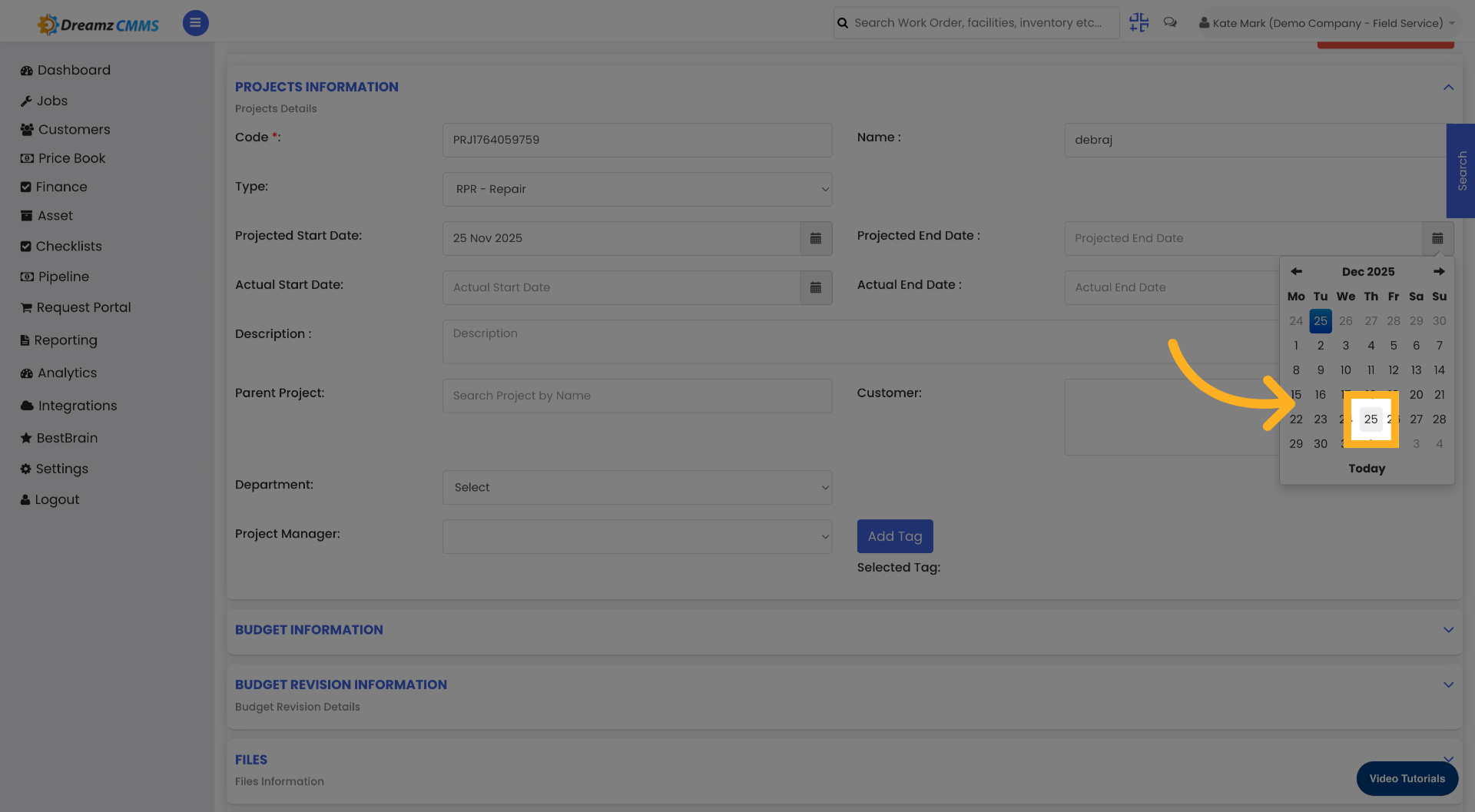Select December 1 in the calendar
This screenshot has width=1475, height=812.
click(x=1296, y=346)
